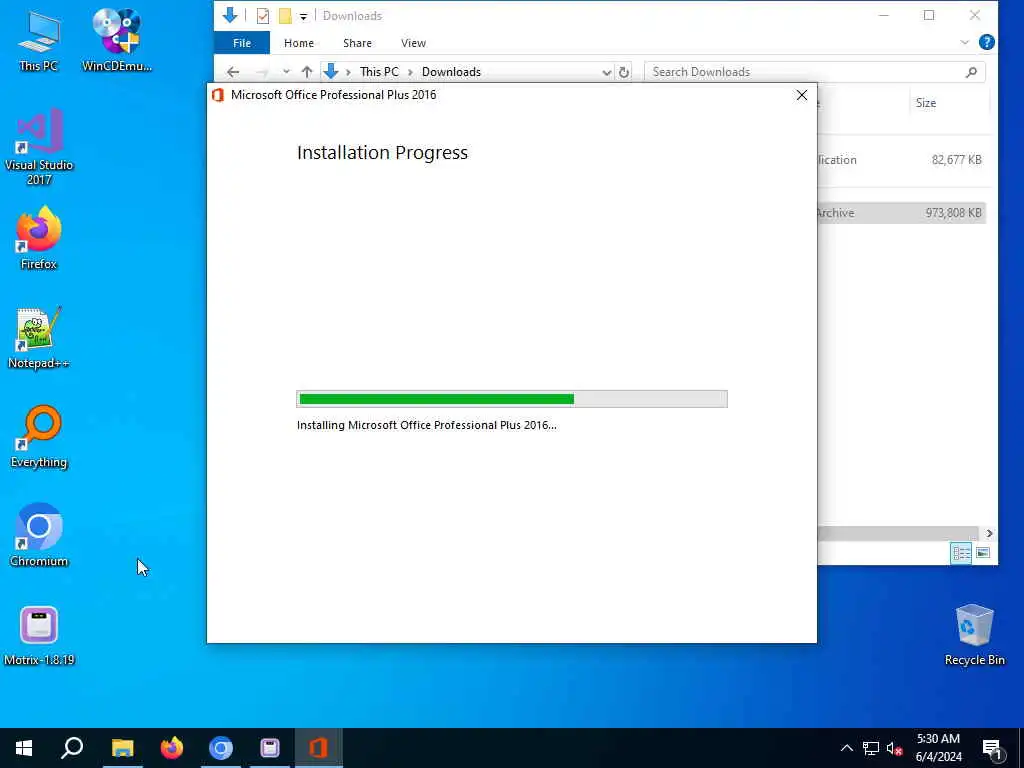Open Motrix-1.8.19 desktop icon
Viewport: 1024px width, 768px height.
click(39, 635)
